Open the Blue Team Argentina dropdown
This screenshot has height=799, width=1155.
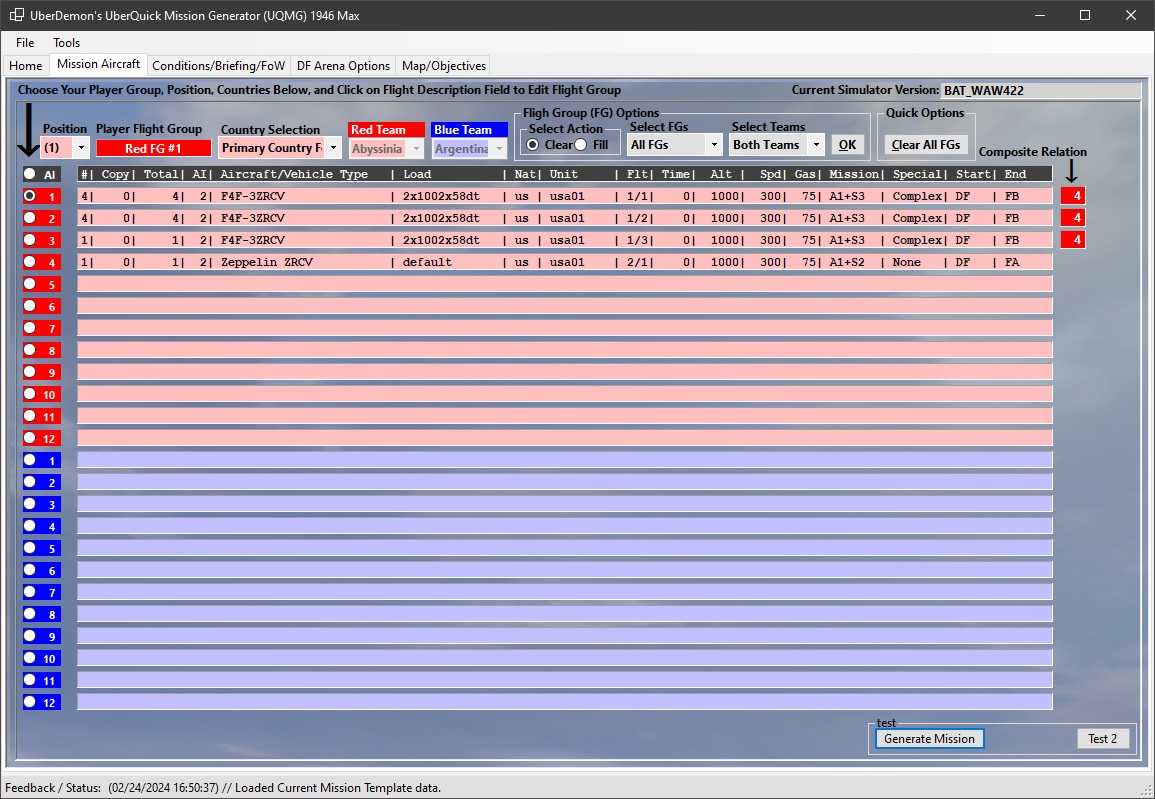pos(499,149)
